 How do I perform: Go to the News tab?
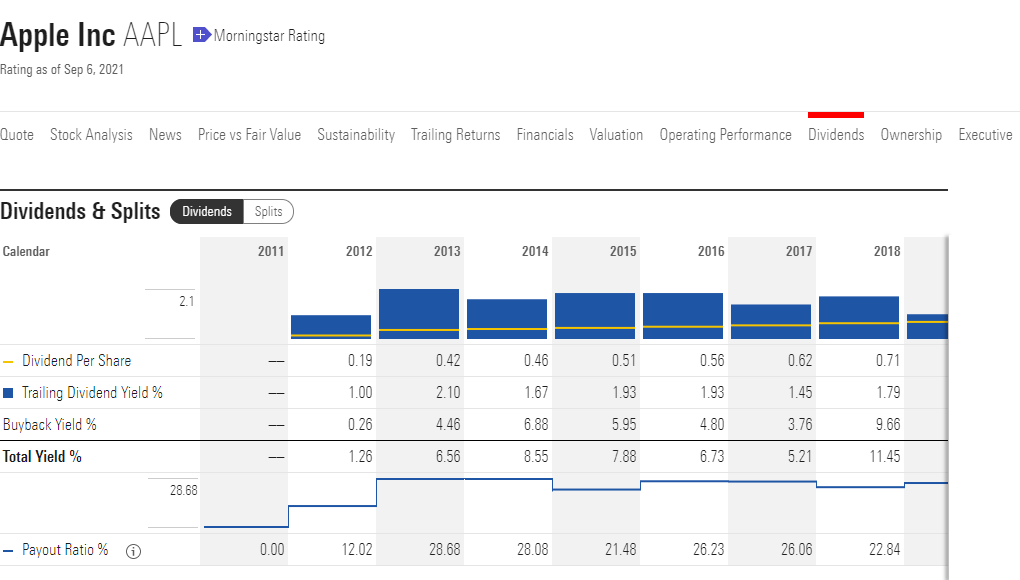[x=165, y=135]
